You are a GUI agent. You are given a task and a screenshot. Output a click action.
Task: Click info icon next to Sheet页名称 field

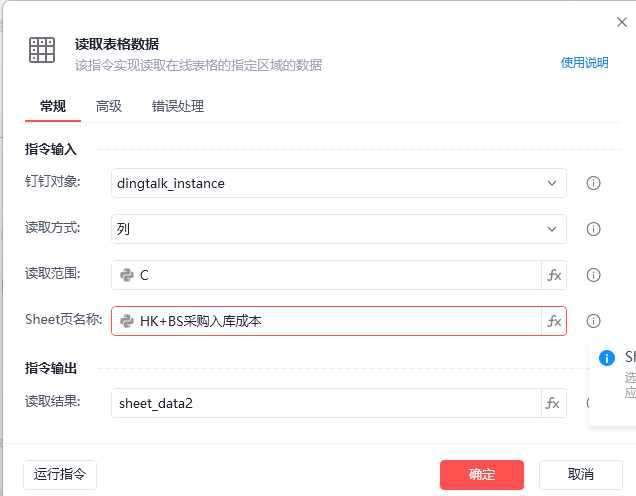tap(593, 321)
